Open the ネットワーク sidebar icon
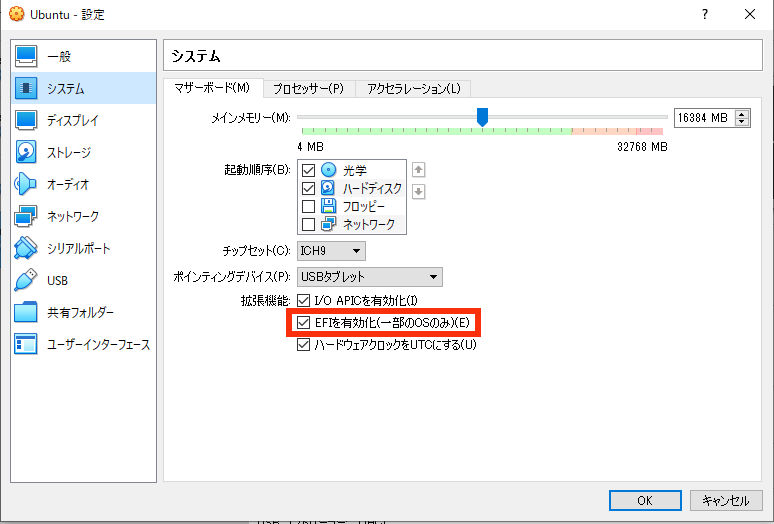Image resolution: width=774 pixels, height=524 pixels. 26,216
